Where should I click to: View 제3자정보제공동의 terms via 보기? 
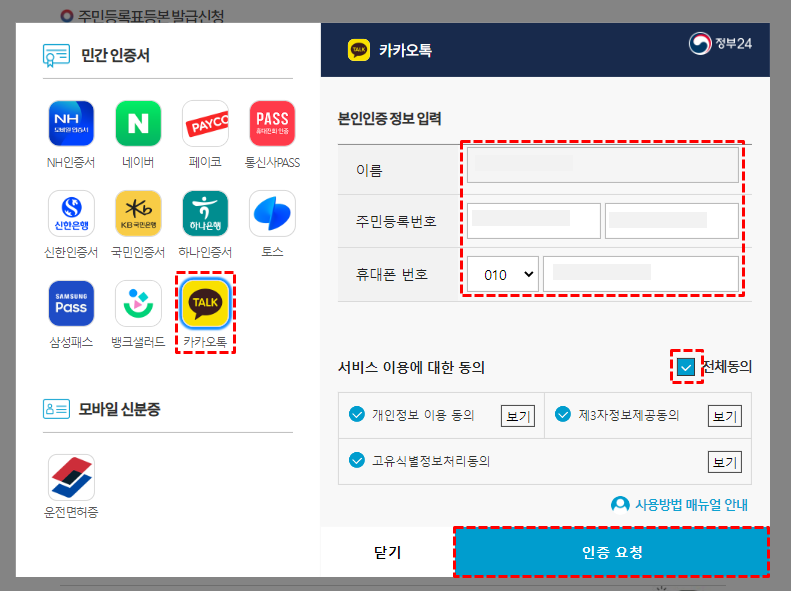(724, 416)
